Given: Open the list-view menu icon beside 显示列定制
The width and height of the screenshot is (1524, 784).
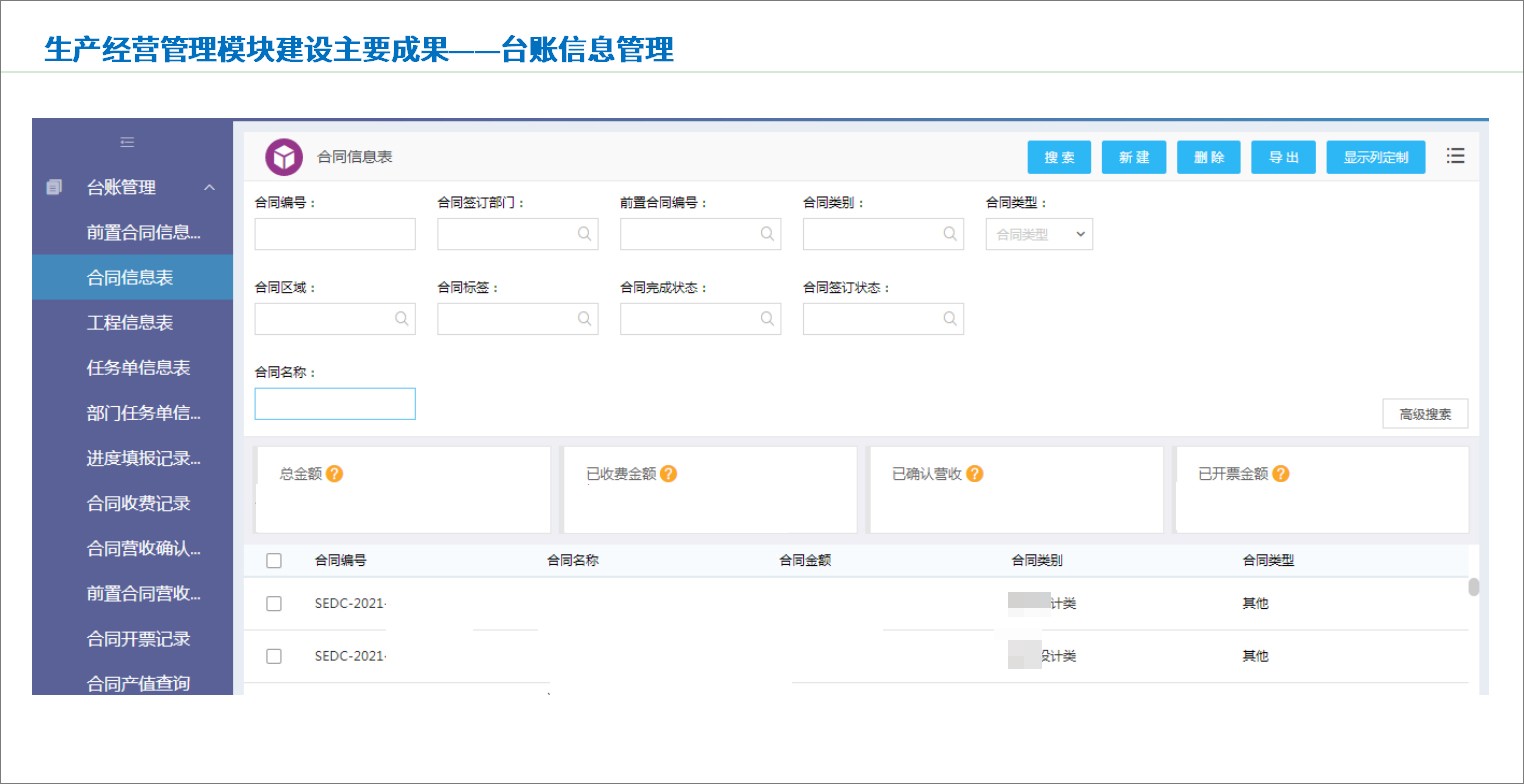Looking at the screenshot, I should (x=1455, y=156).
